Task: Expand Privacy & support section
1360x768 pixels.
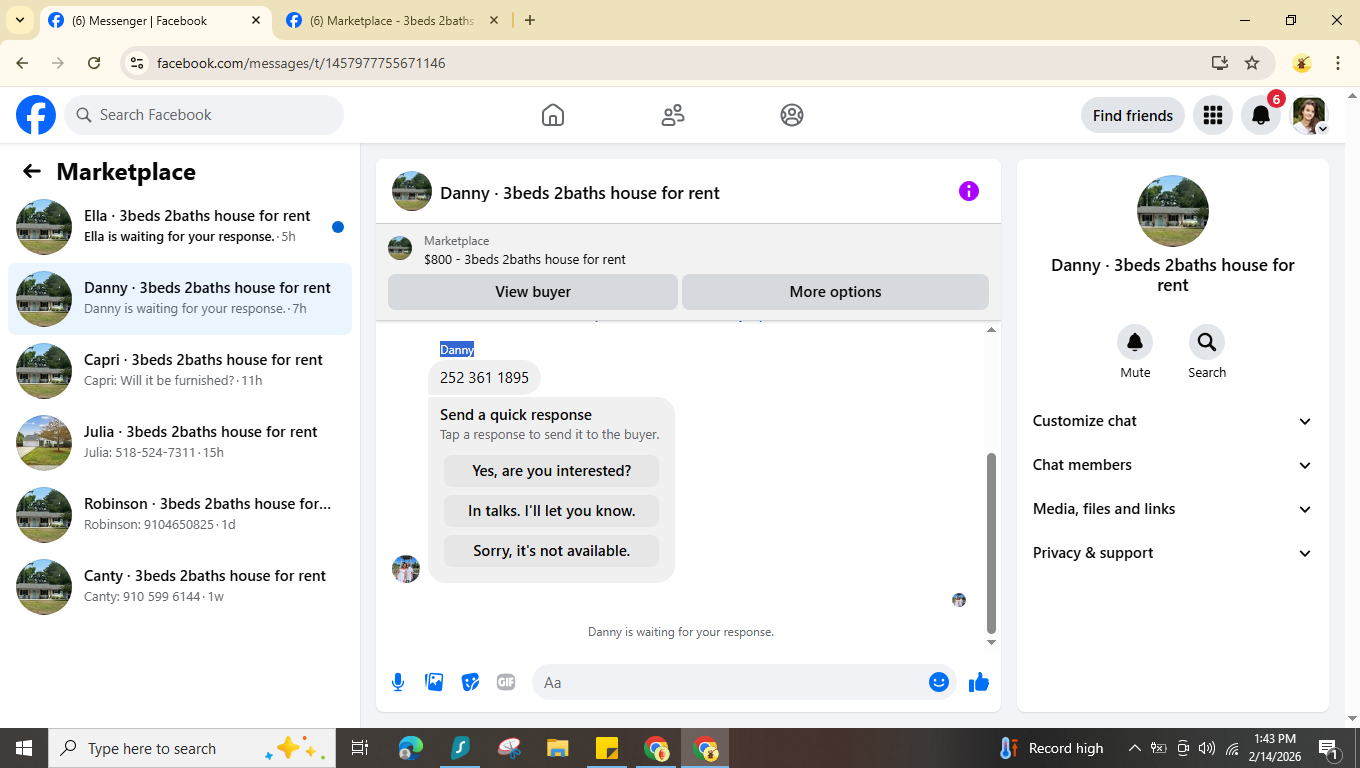Action: click(x=1172, y=553)
